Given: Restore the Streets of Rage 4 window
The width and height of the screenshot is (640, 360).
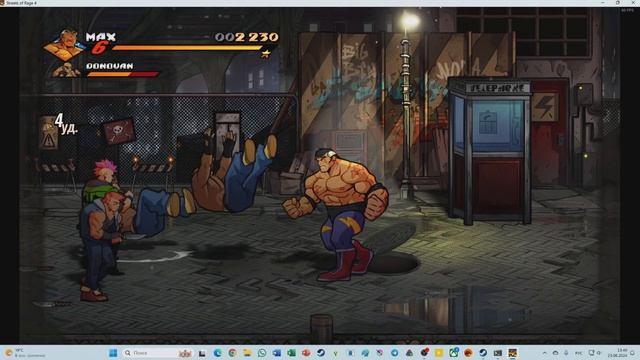Looking at the screenshot, I should click(x=618, y=3).
